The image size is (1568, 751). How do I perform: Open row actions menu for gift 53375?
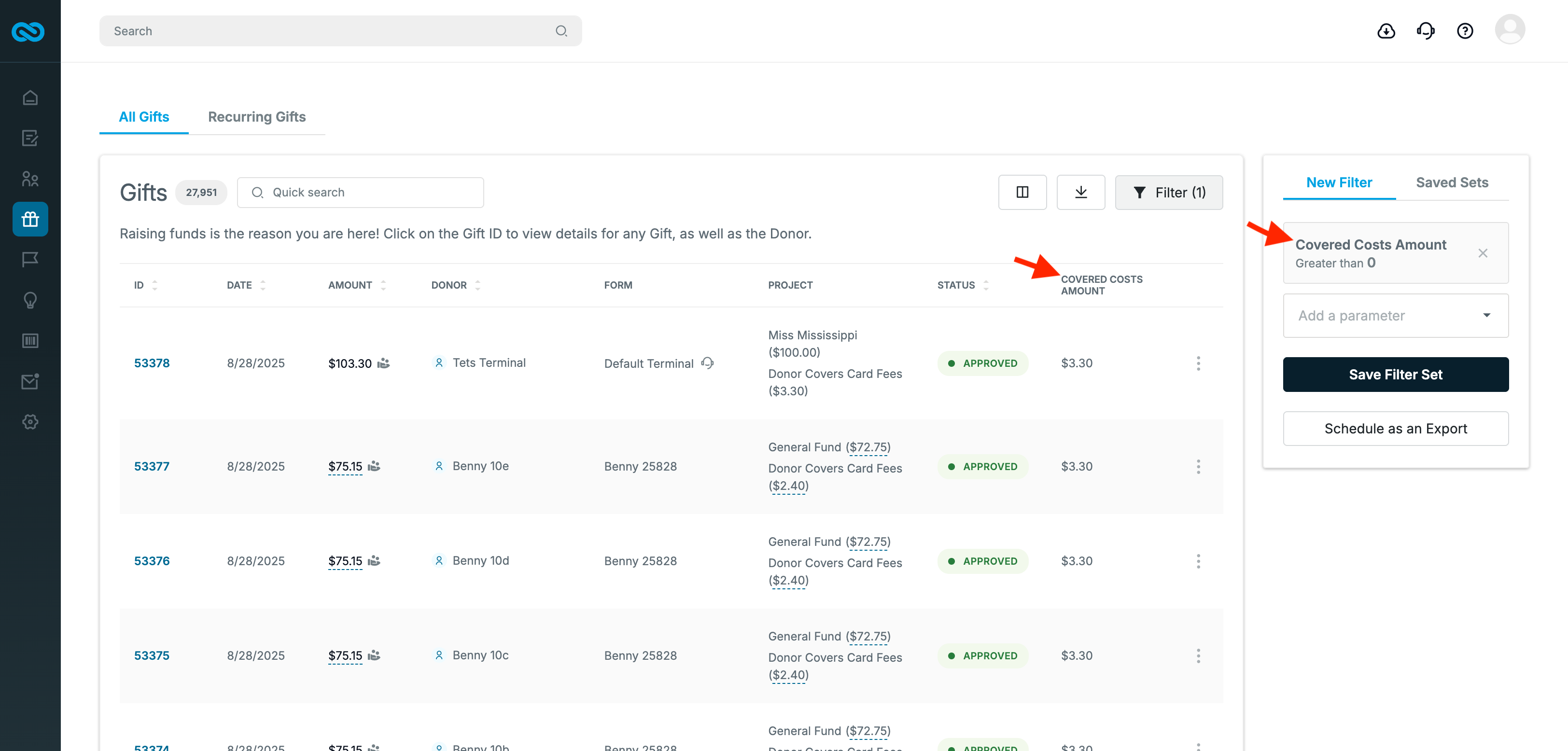click(x=1198, y=656)
